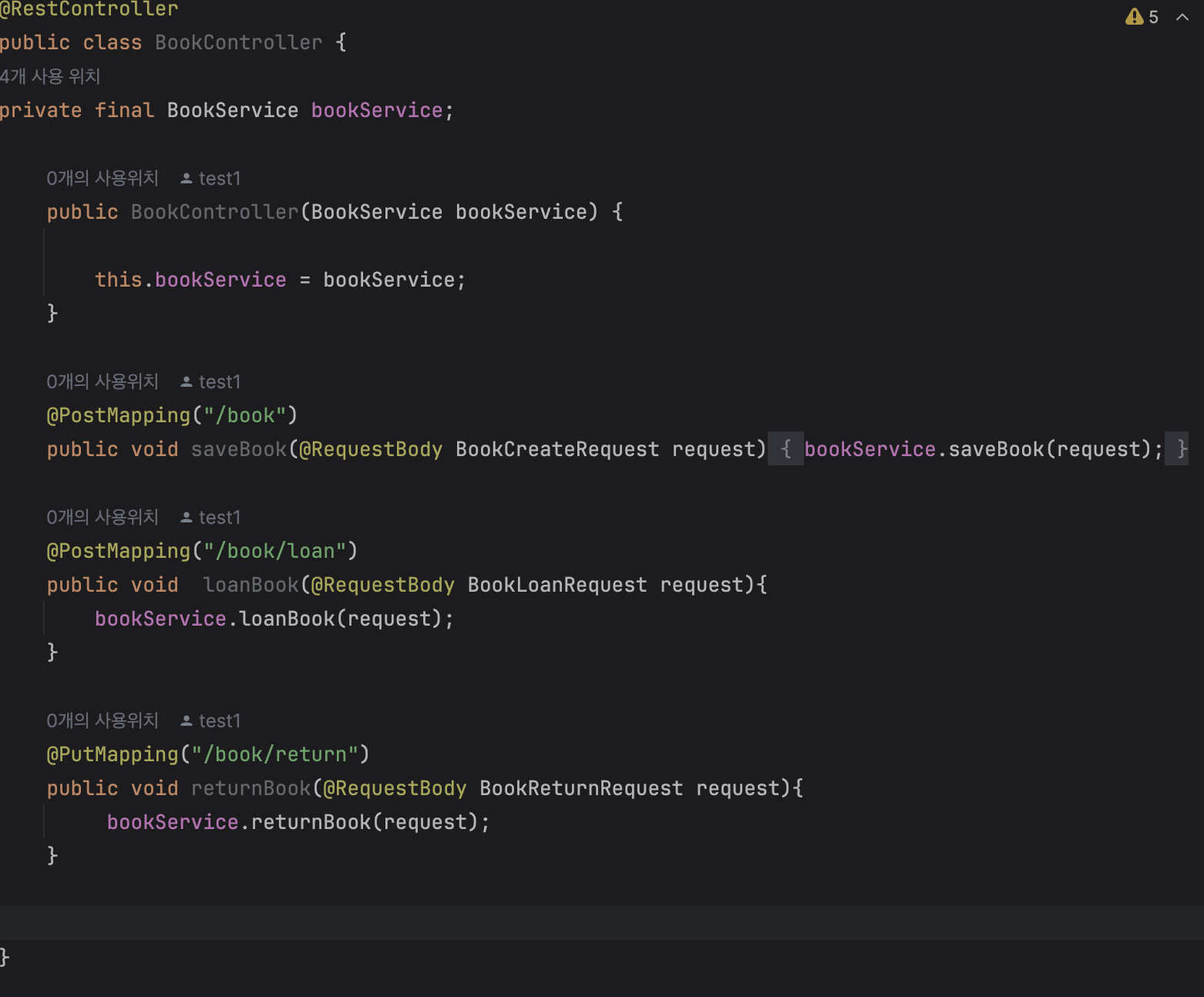Click saveBook method name in declaration
The image size is (1204, 997).
tap(239, 449)
